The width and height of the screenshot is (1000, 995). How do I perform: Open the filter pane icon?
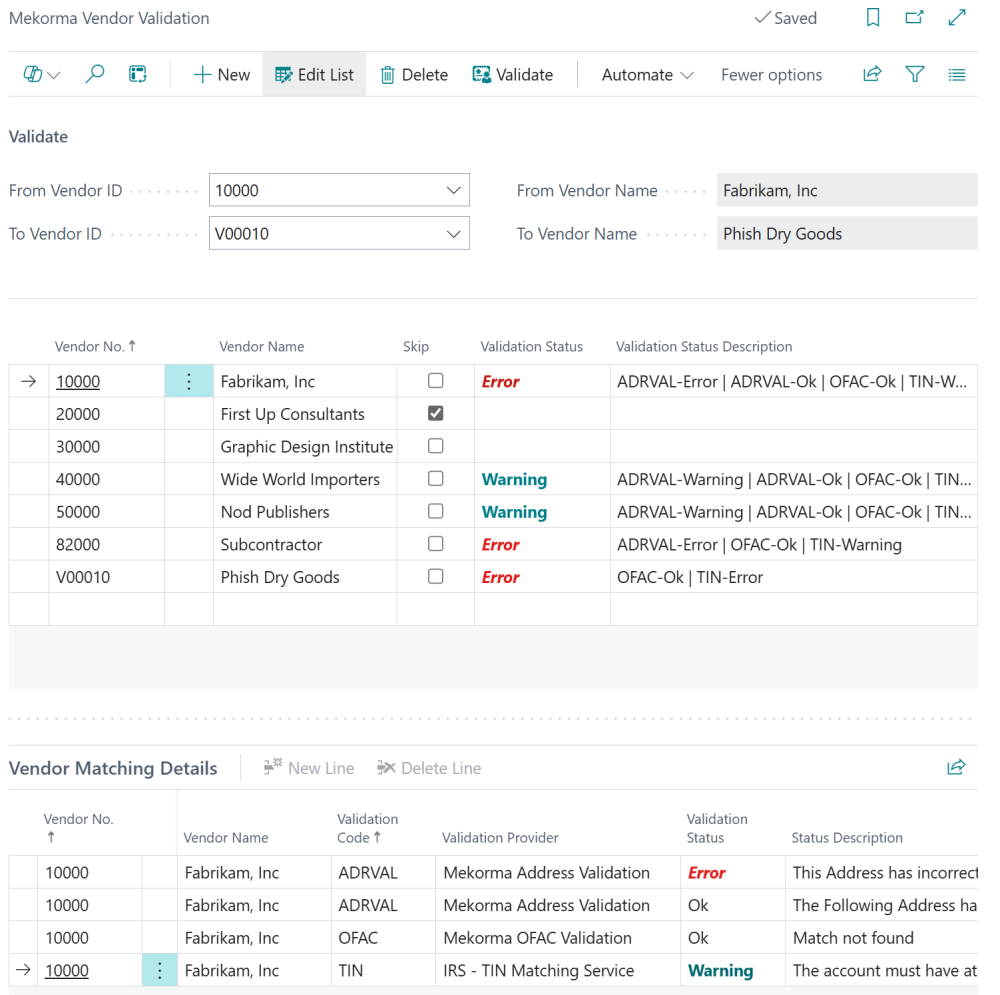[915, 74]
